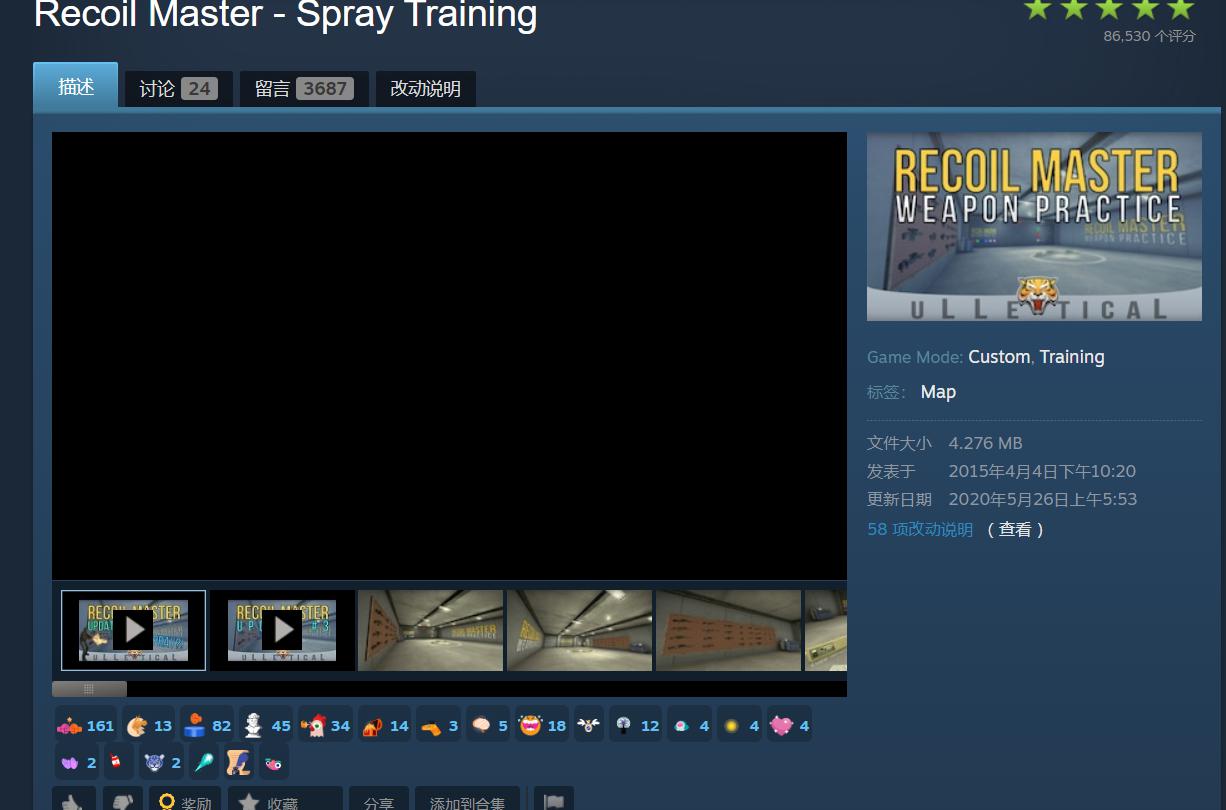
Task: Click 添加到合集 to add to collection
Action: pyautogui.click(x=467, y=799)
